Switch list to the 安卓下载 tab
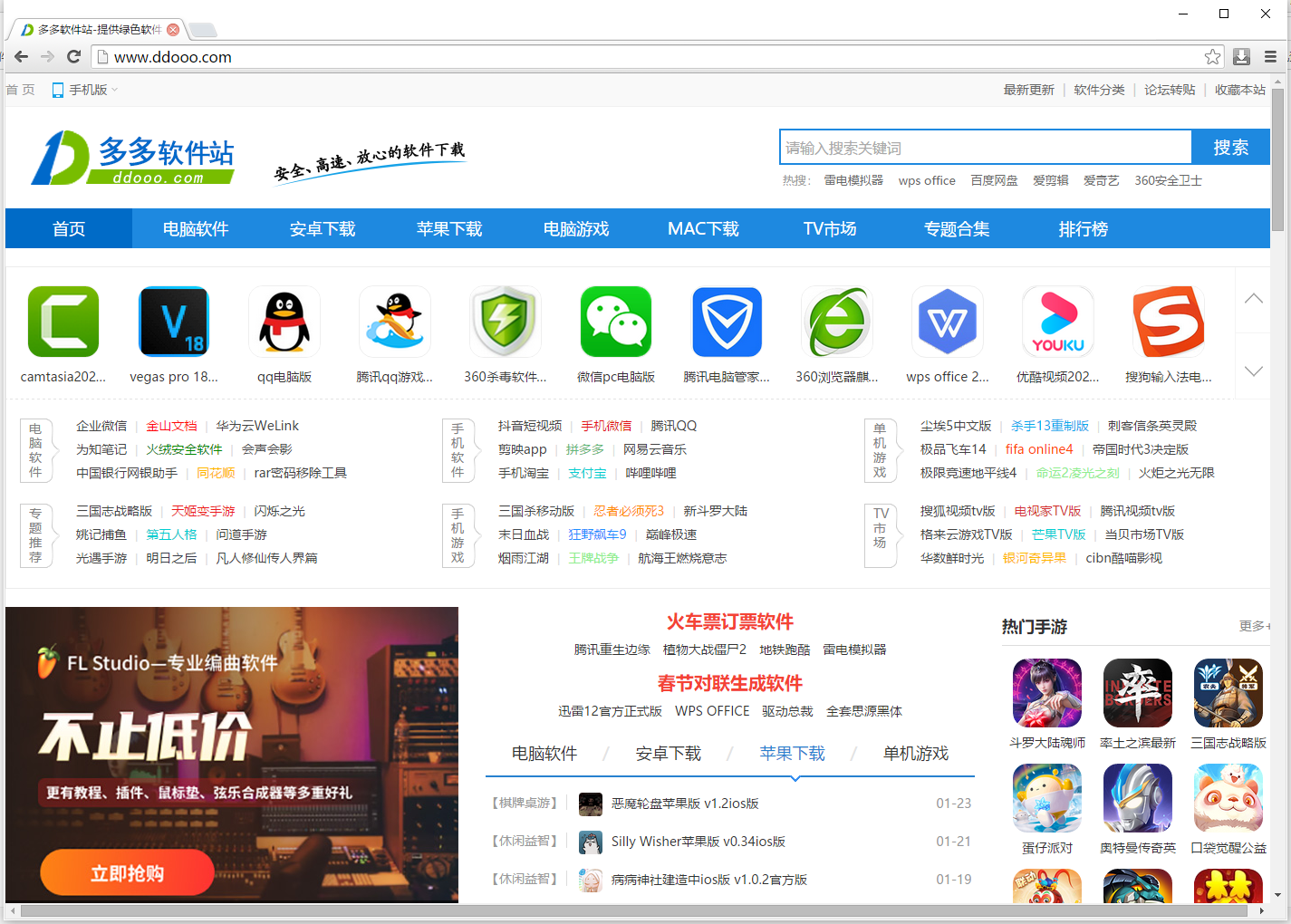 [x=669, y=754]
